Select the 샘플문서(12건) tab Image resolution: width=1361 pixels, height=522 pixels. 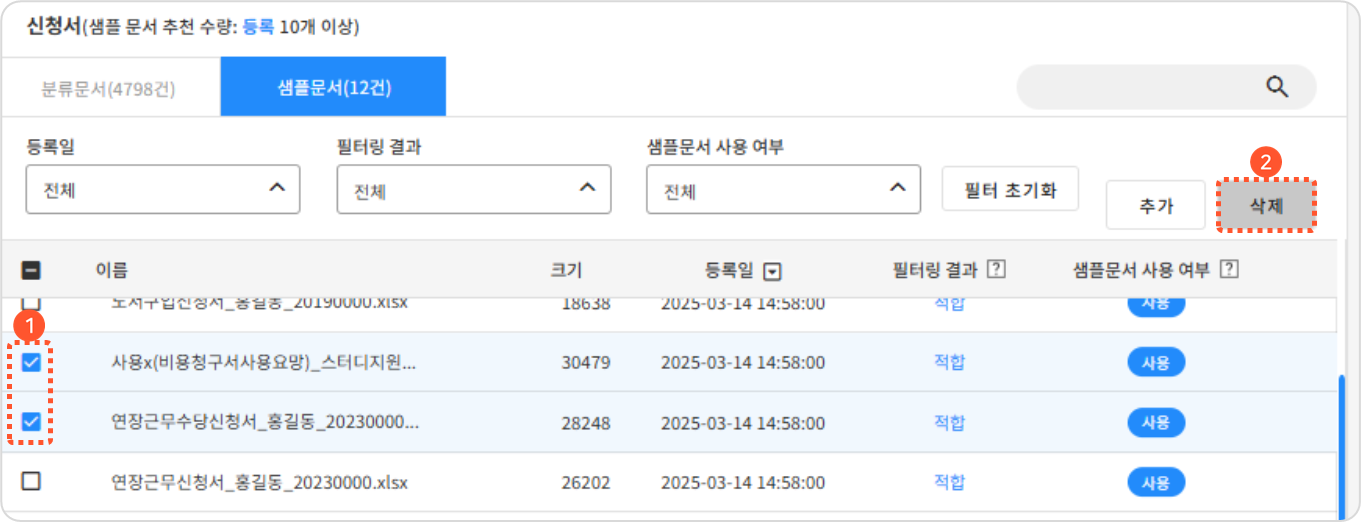point(333,88)
